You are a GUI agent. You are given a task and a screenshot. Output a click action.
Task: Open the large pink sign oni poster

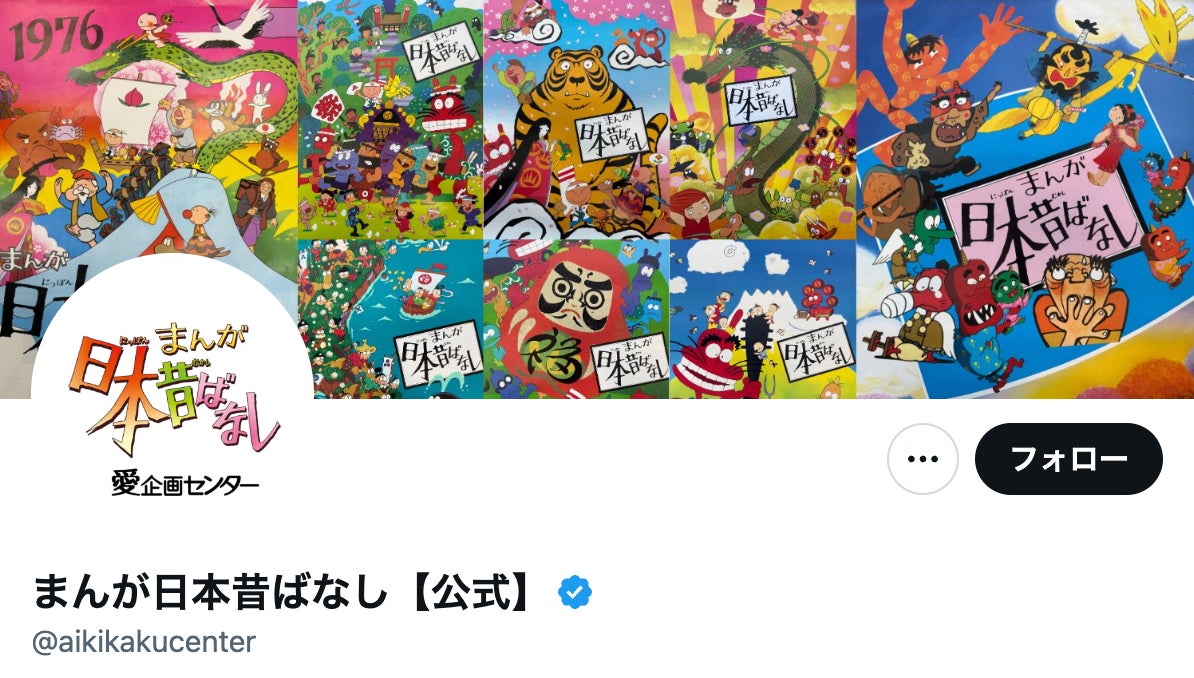1025,199
